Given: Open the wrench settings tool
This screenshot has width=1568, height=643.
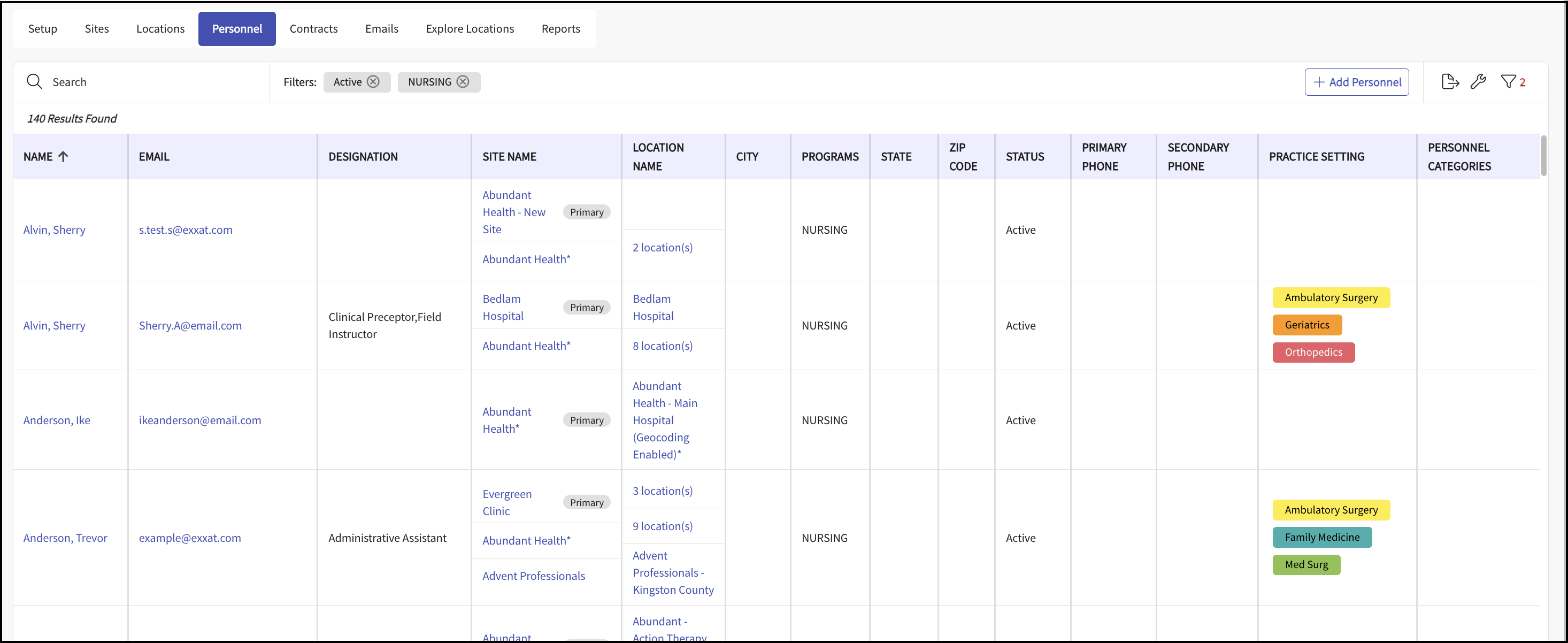Looking at the screenshot, I should pyautogui.click(x=1478, y=82).
